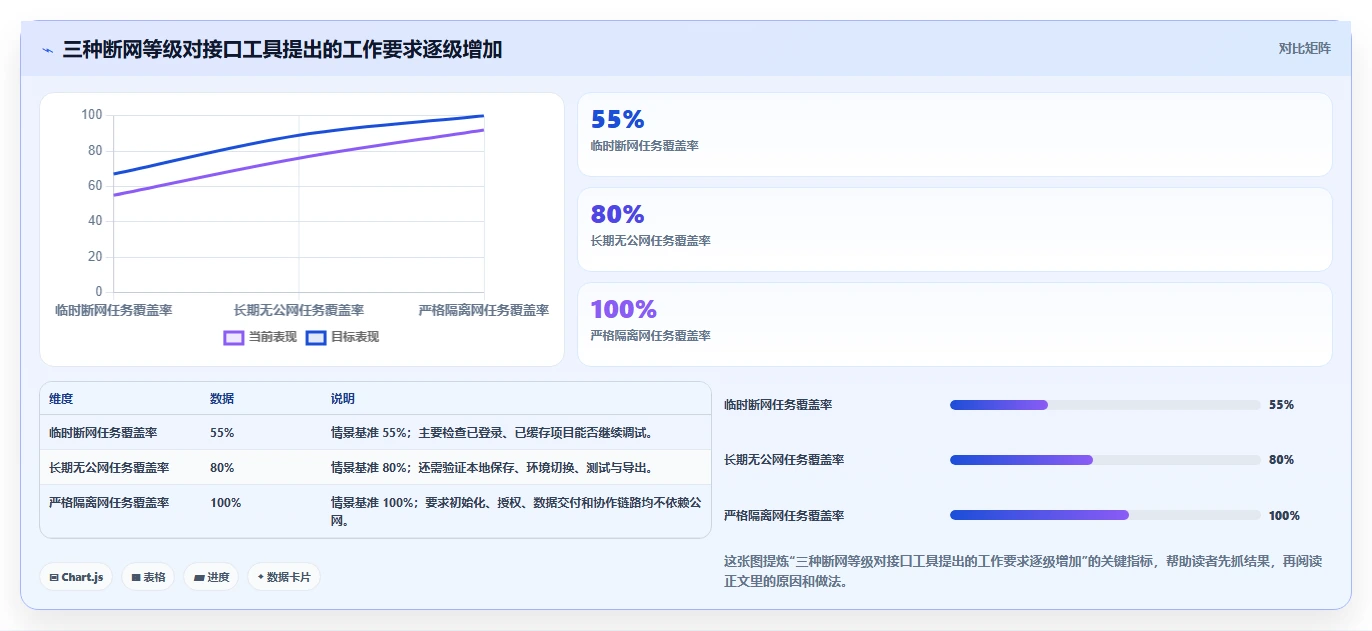Click the 表格 chip

point(148,577)
